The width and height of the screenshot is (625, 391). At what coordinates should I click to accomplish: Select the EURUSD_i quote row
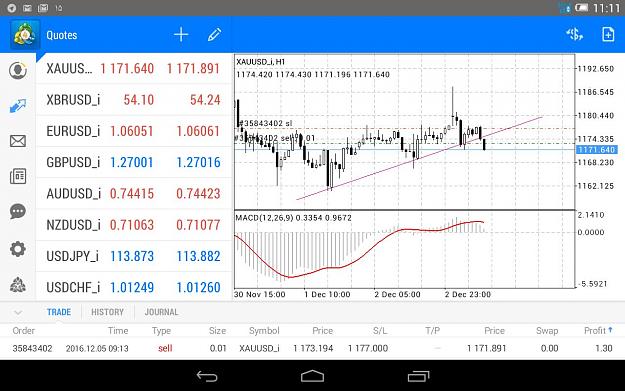tap(134, 131)
